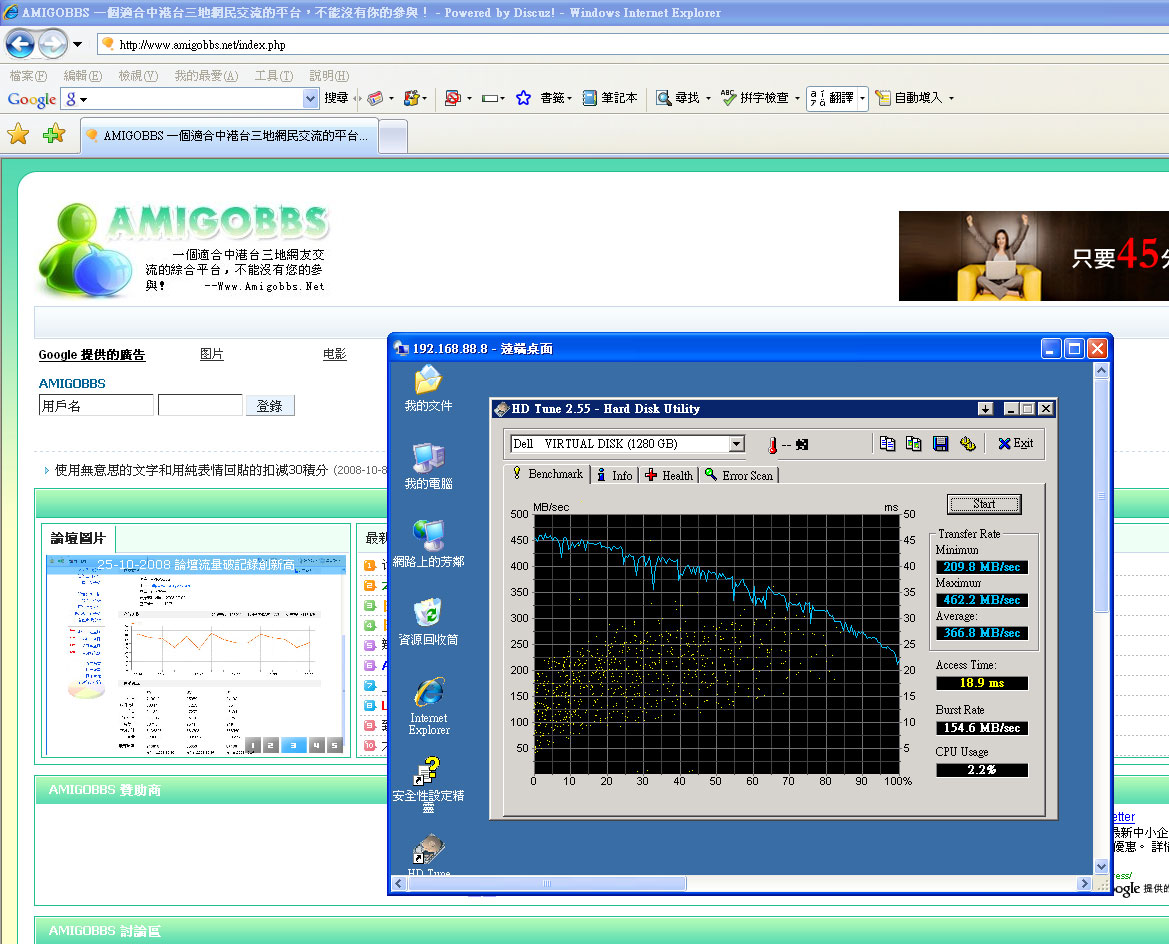Expand the Google search box dropdown arrow
Image resolution: width=1169 pixels, height=944 pixels.
coord(310,98)
